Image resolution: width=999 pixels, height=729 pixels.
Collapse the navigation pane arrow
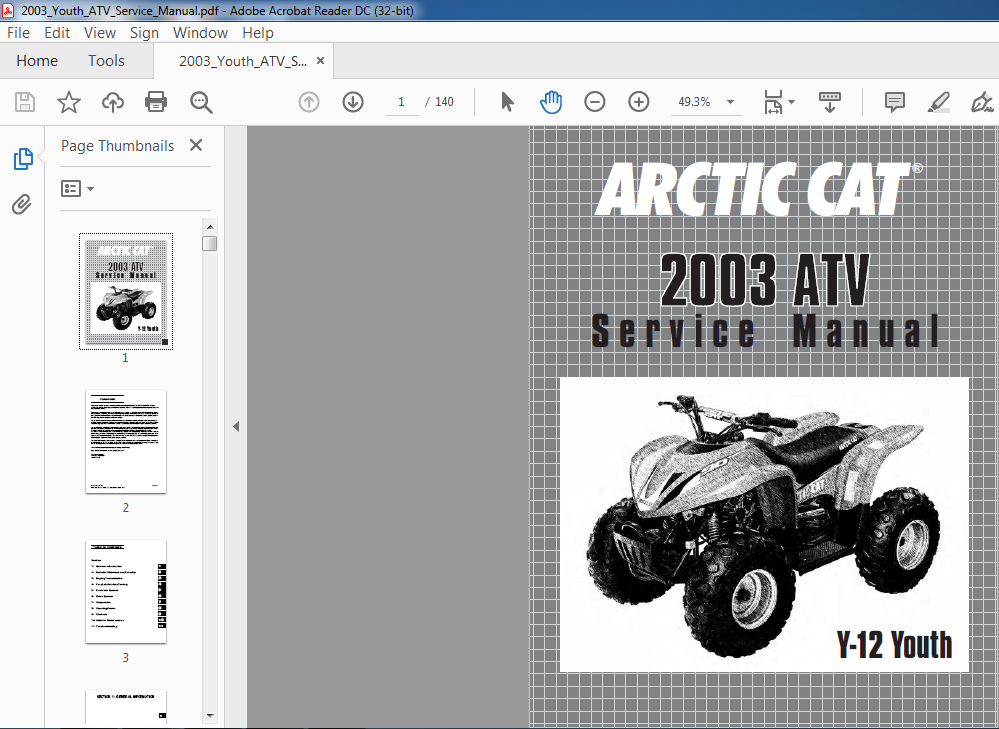tap(236, 426)
